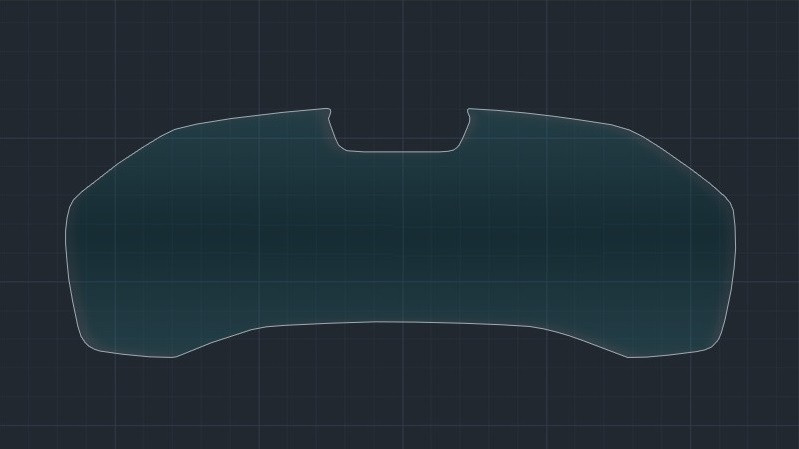Select the upper-left diagonal outline segment

[120, 162]
